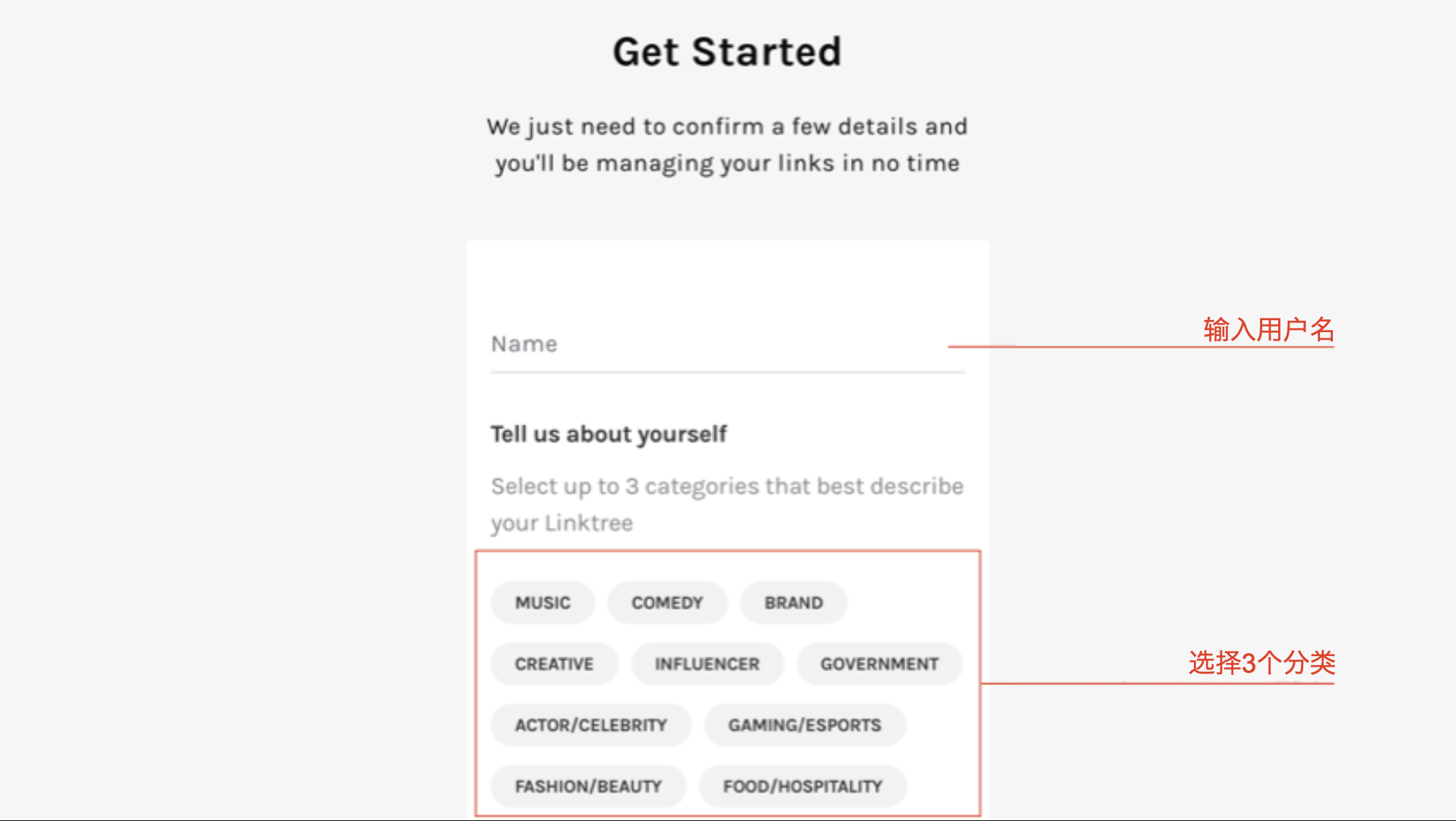Pick the CREATIVE category

[x=554, y=664]
